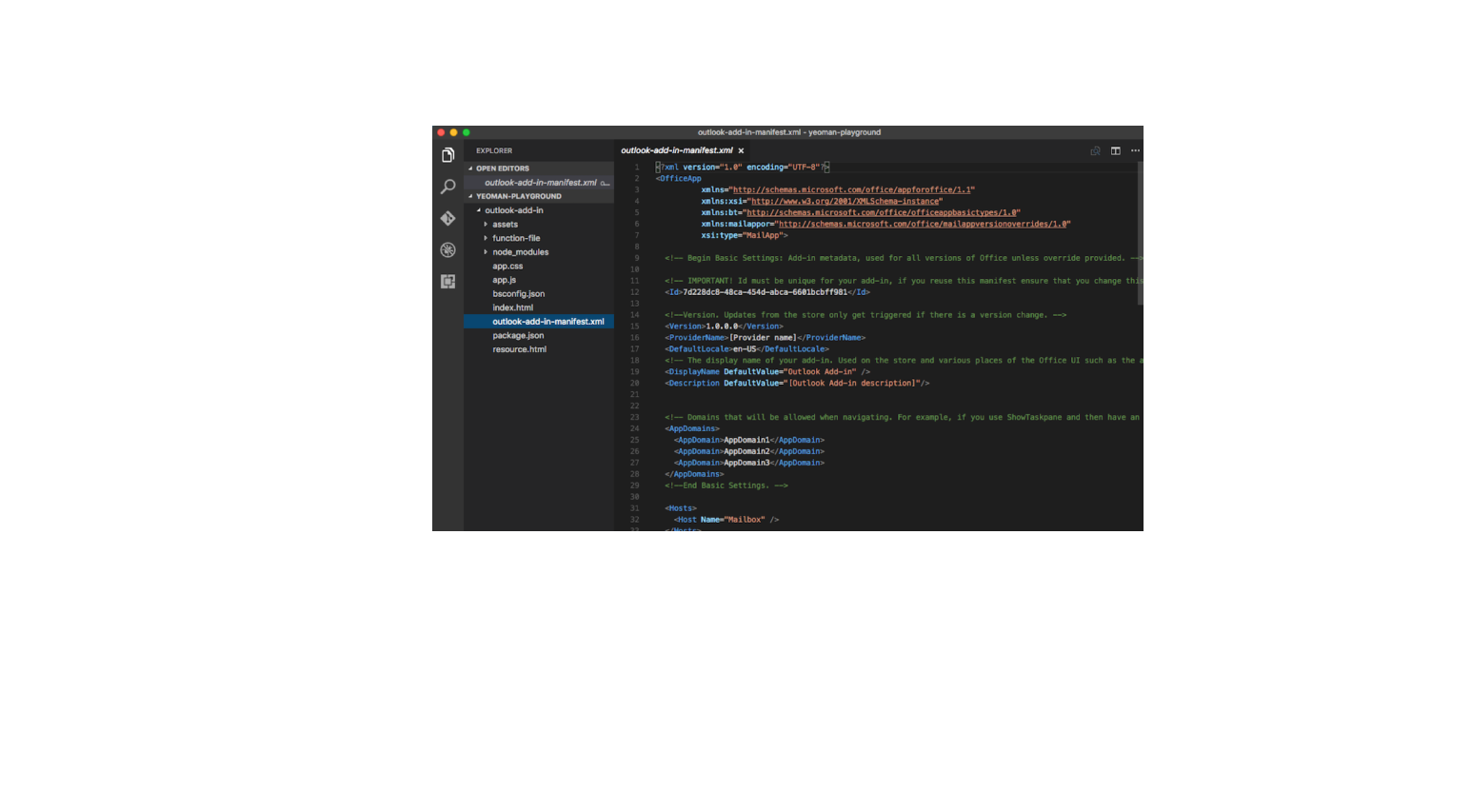Split the editor with split icon
This screenshot has height=812, width=1472.
(x=1115, y=150)
